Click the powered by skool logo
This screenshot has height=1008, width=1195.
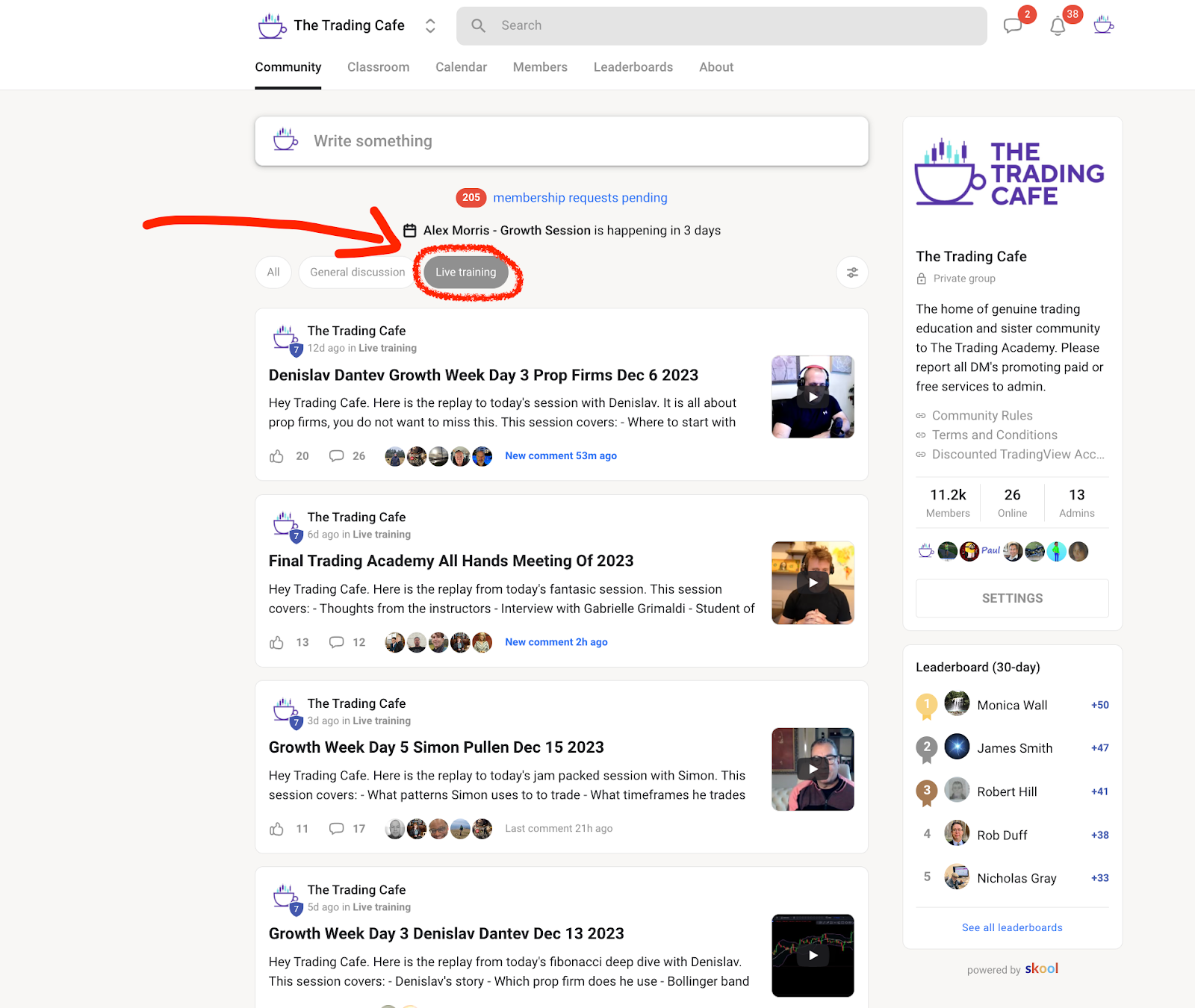1041,969
